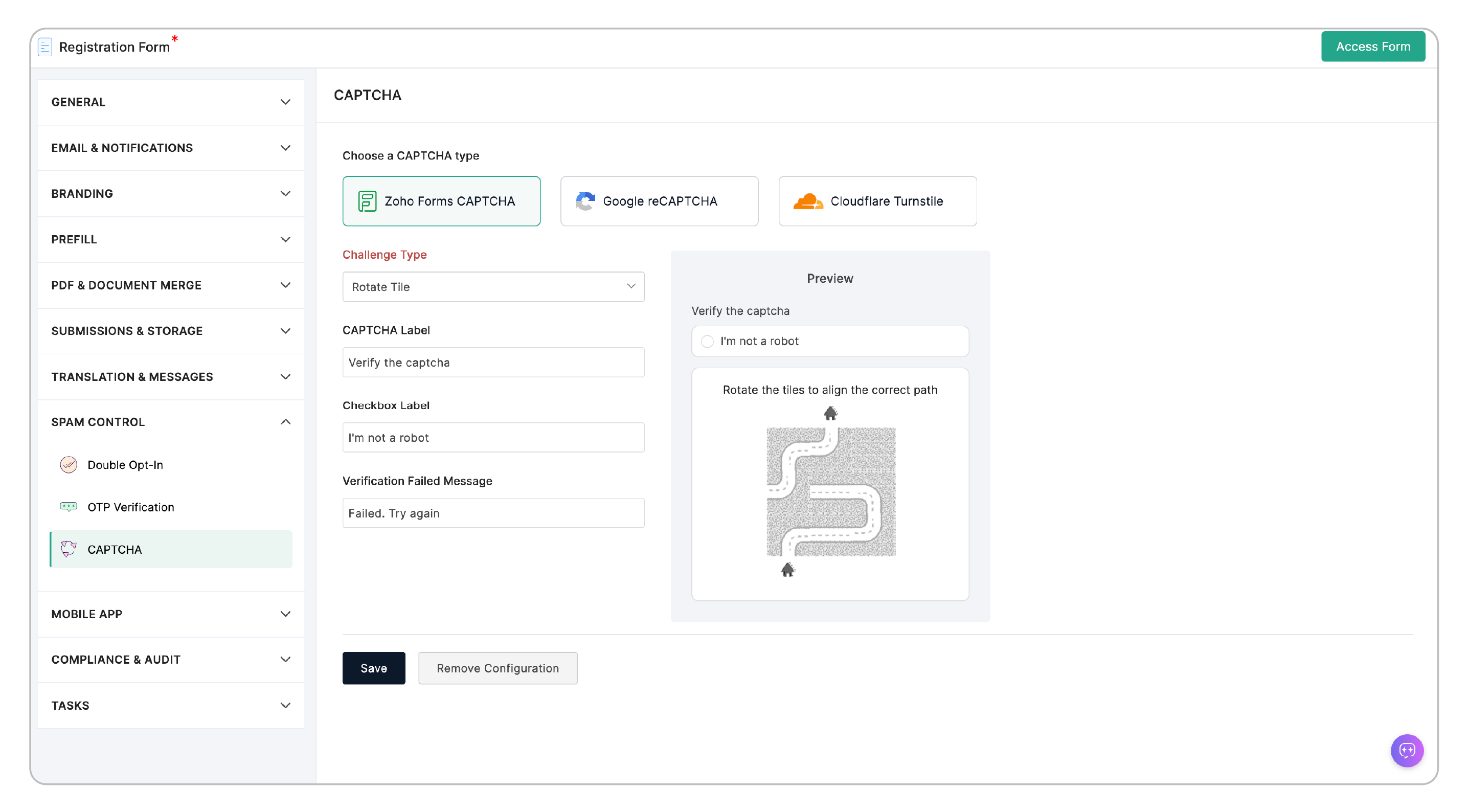Collapse the SPAM CONTROL section
Image resolution: width=1468 pixels, height=812 pixels.
(171, 422)
